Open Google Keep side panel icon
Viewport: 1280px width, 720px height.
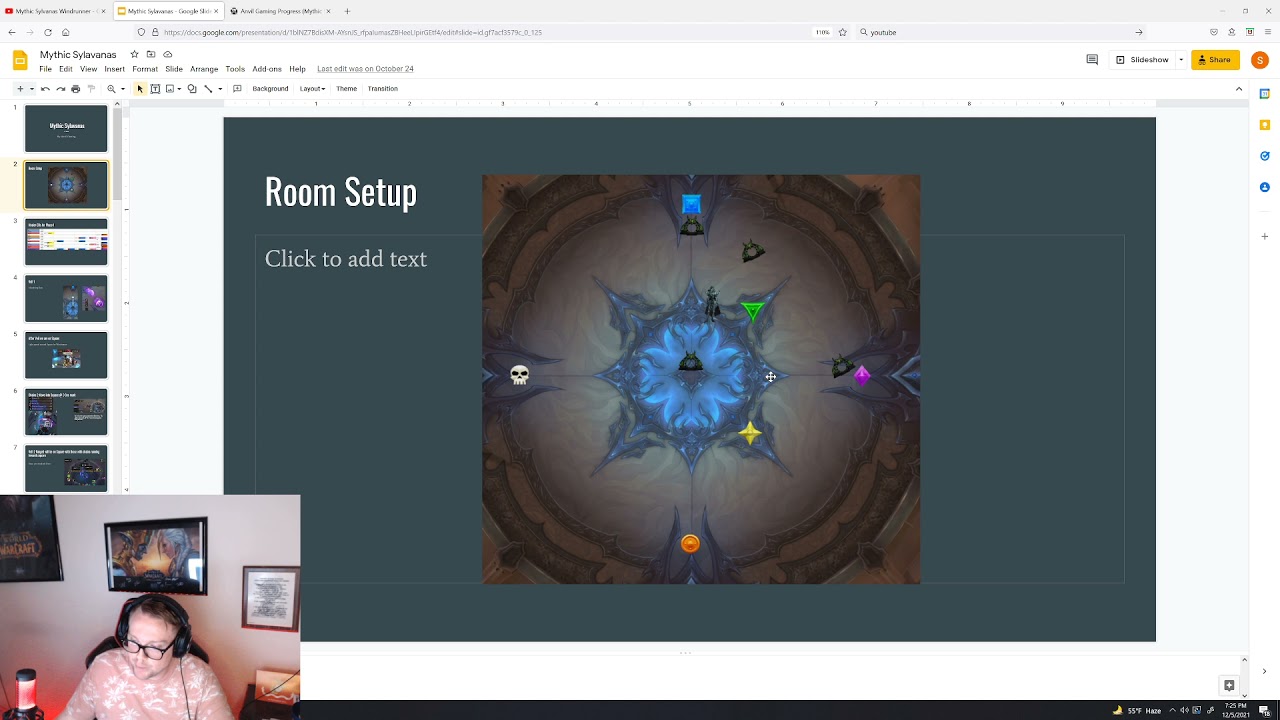tap(1265, 125)
